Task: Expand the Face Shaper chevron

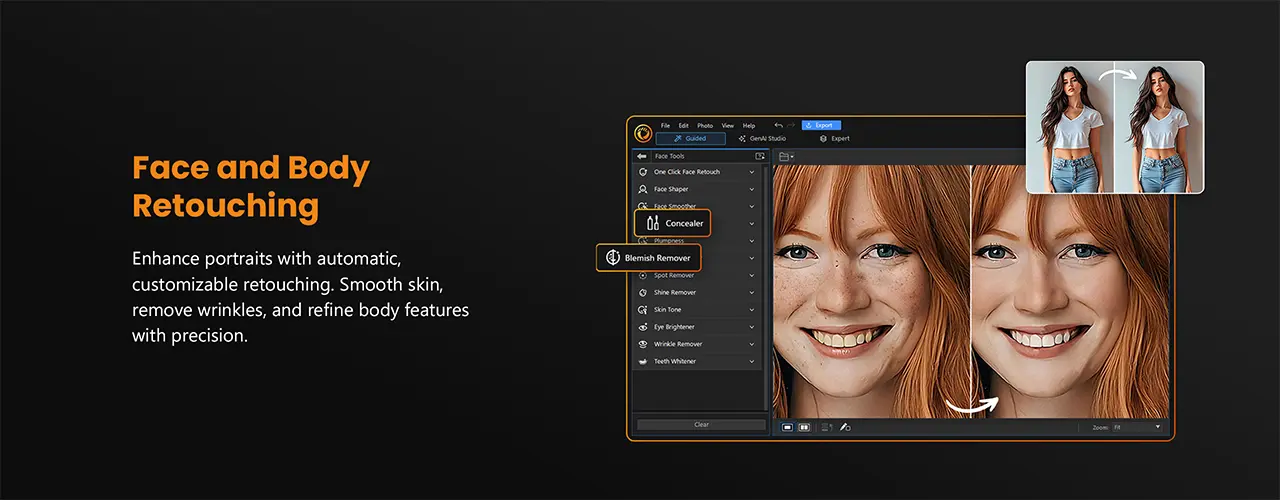Action: point(752,189)
